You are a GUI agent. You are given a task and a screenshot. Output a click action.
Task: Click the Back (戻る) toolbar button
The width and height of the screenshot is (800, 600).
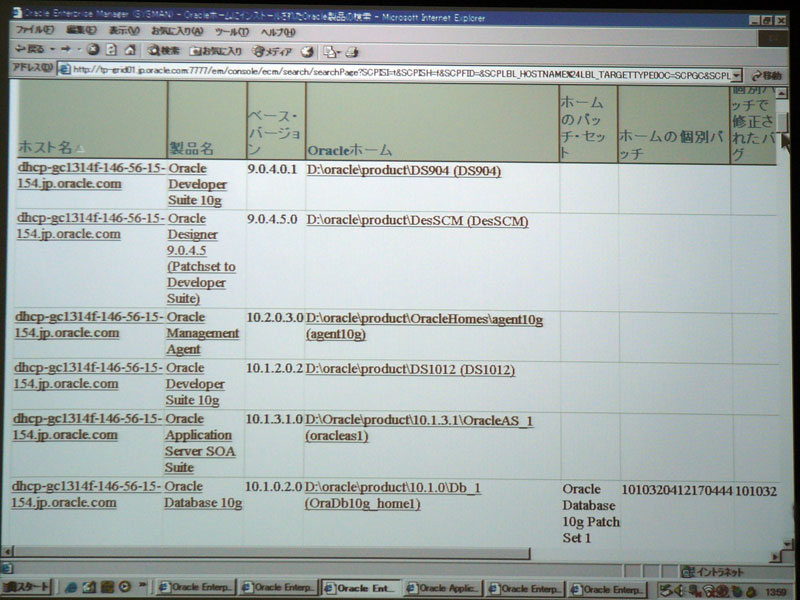coord(30,49)
